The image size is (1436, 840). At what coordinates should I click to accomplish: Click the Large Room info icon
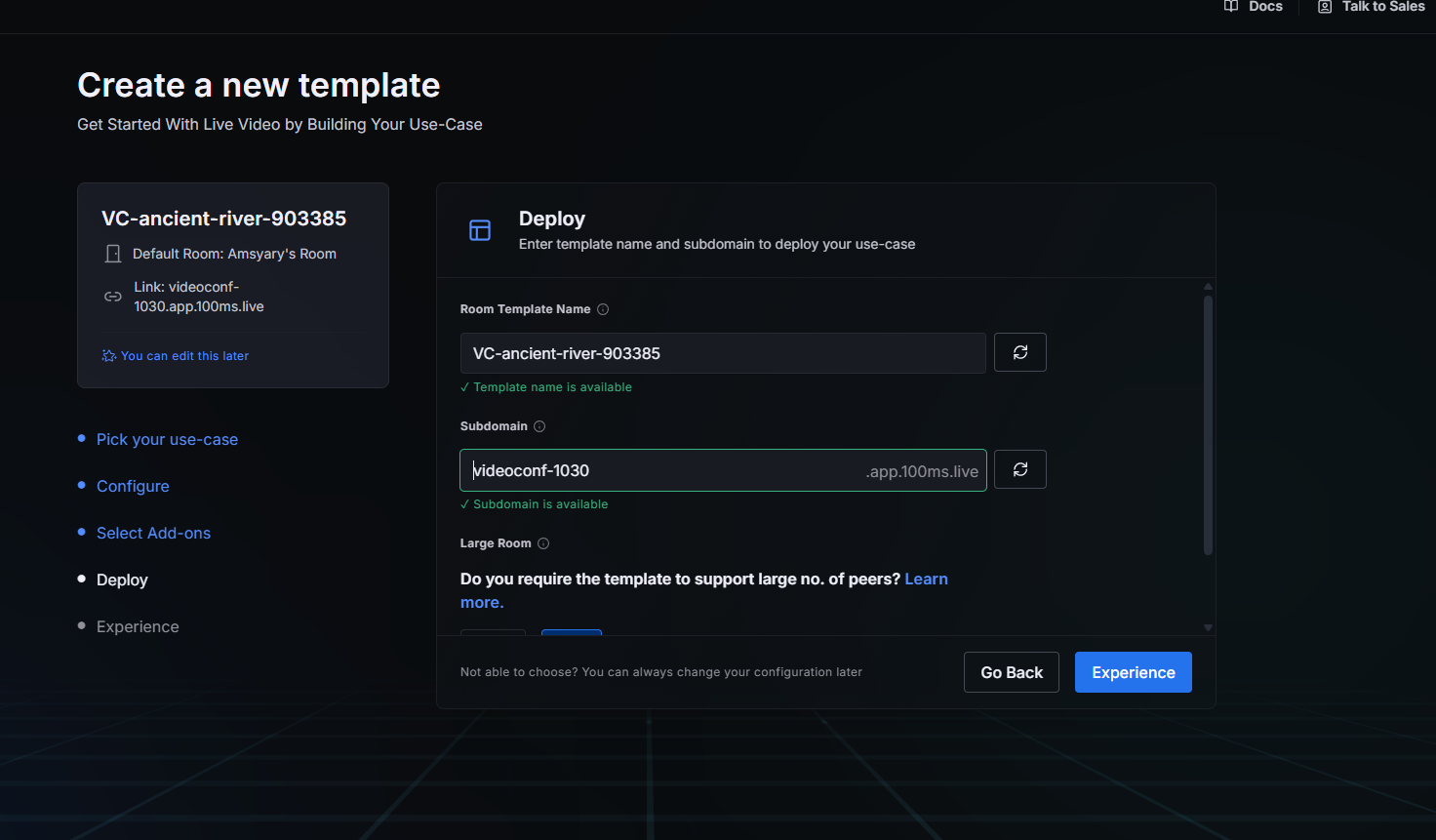click(543, 543)
